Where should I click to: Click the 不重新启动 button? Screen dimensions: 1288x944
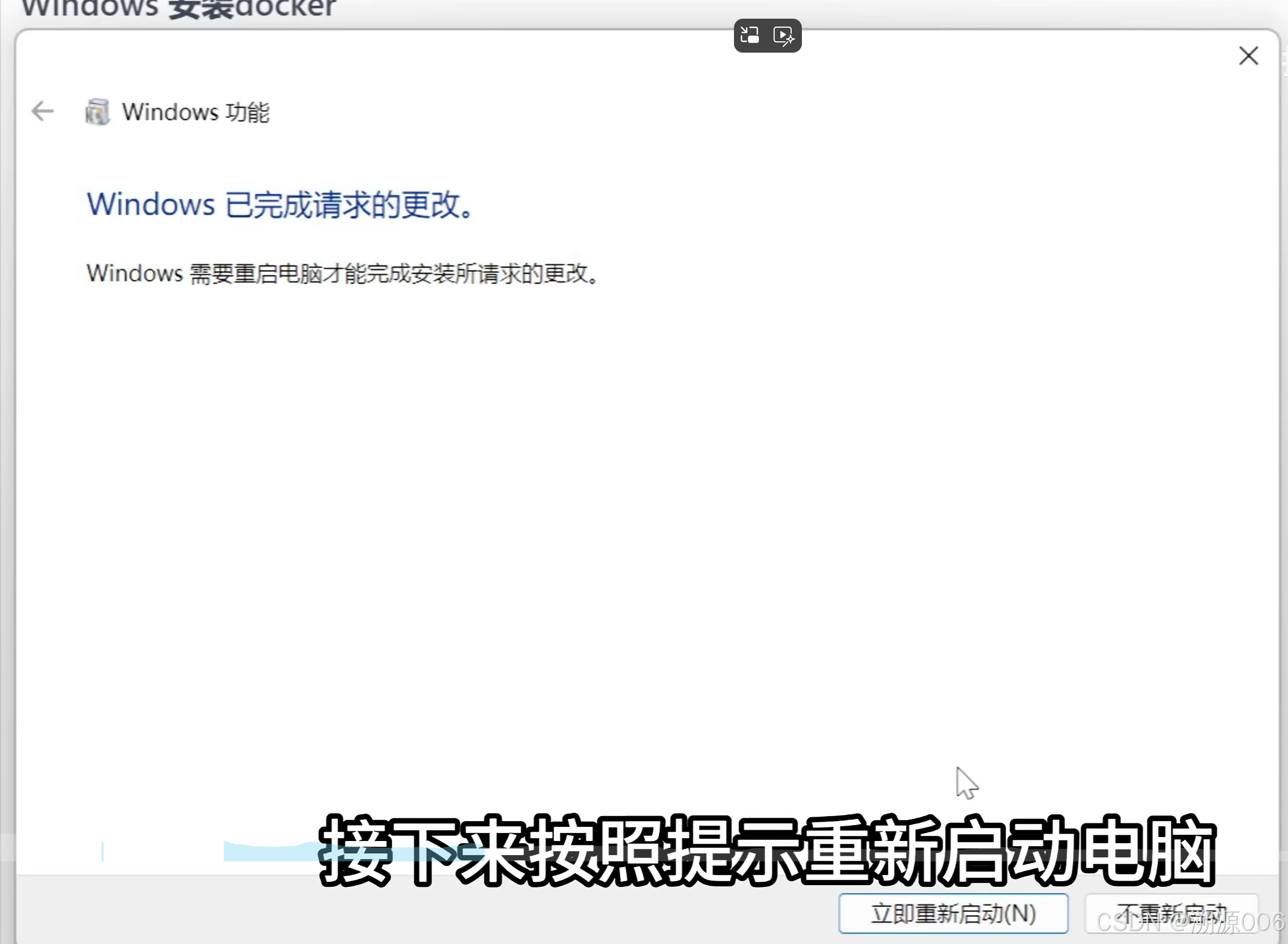(1171, 913)
